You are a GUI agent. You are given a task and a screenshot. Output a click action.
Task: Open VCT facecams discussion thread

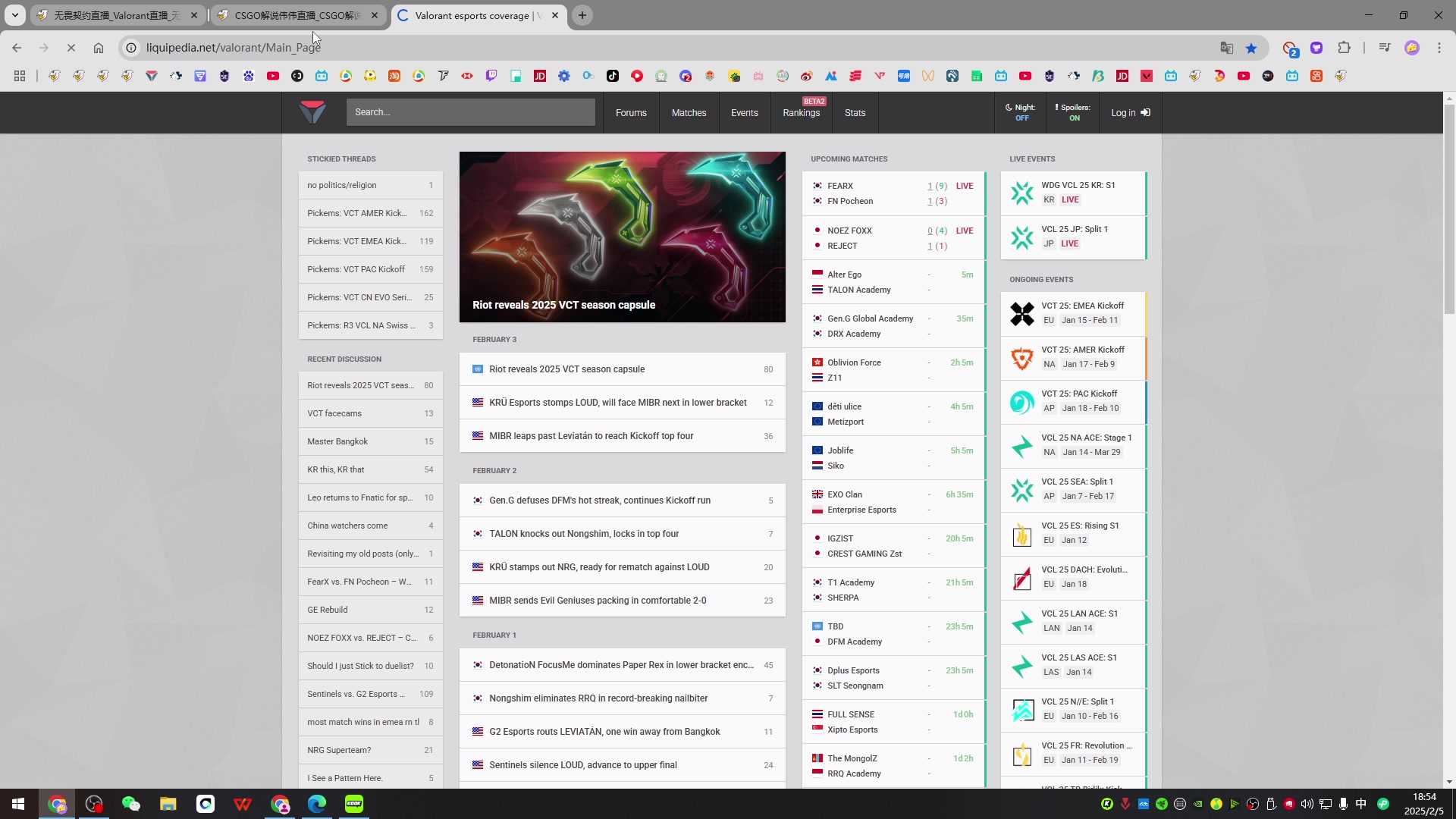tap(370, 413)
